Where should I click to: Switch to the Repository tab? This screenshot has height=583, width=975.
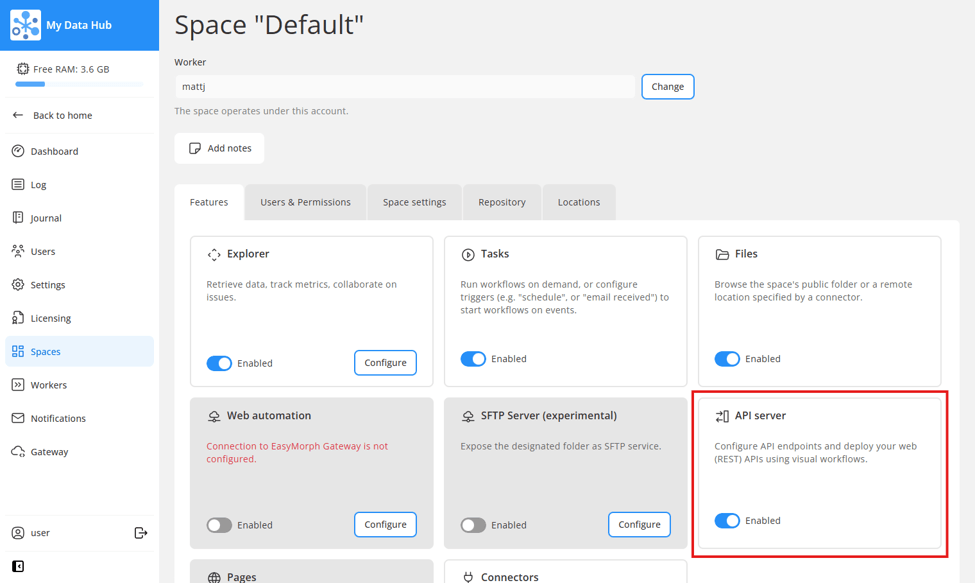(x=502, y=202)
